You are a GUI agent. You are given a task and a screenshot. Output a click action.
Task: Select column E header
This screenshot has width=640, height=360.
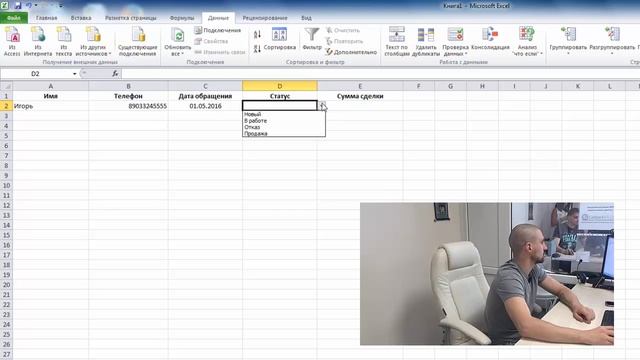360,86
